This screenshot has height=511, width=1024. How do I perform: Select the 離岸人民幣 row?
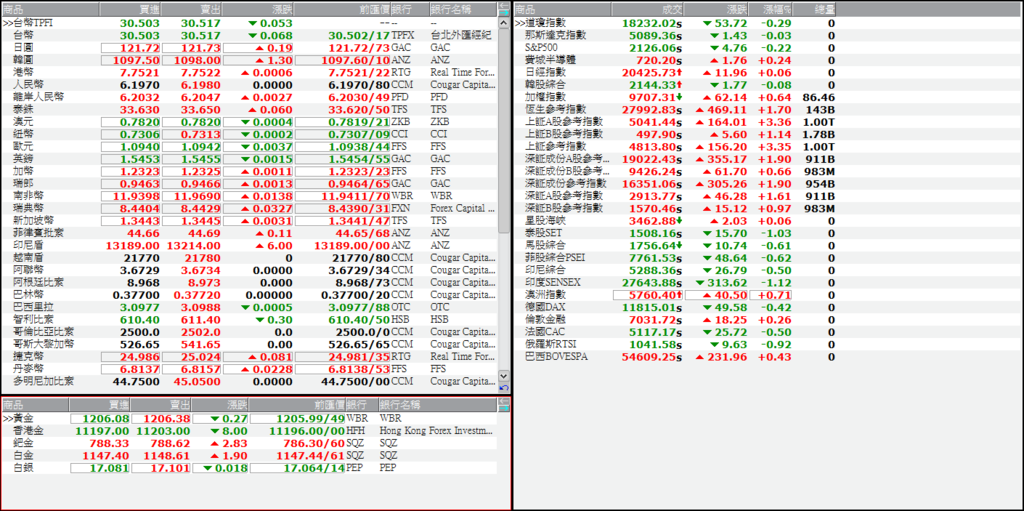[x=249, y=97]
